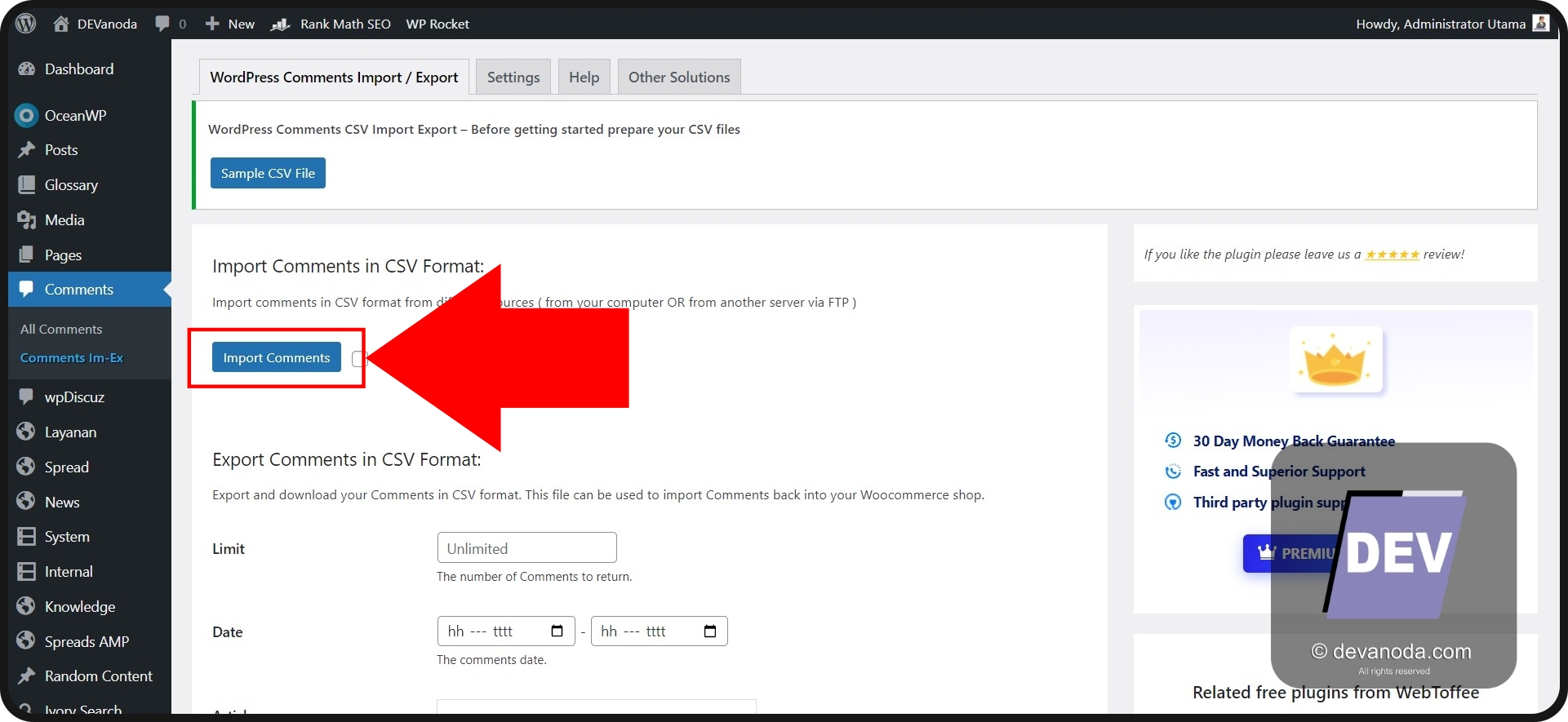Click the System table icon
Image resolution: width=1568 pixels, height=722 pixels.
[27, 536]
